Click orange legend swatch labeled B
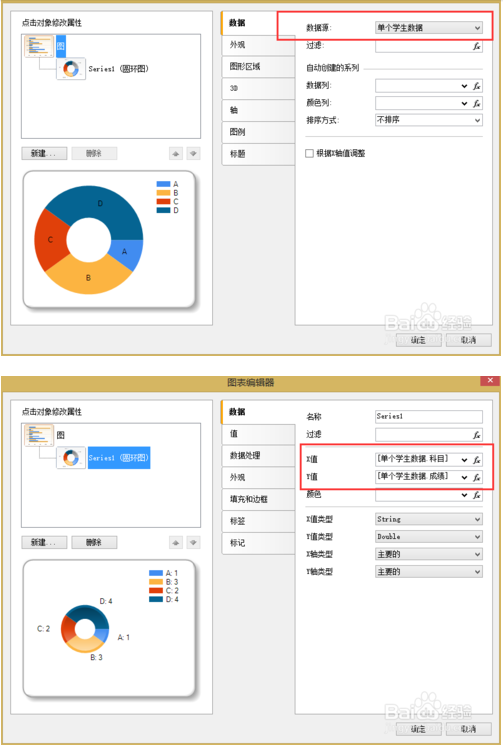This screenshot has width=503, height=748. (x=163, y=193)
